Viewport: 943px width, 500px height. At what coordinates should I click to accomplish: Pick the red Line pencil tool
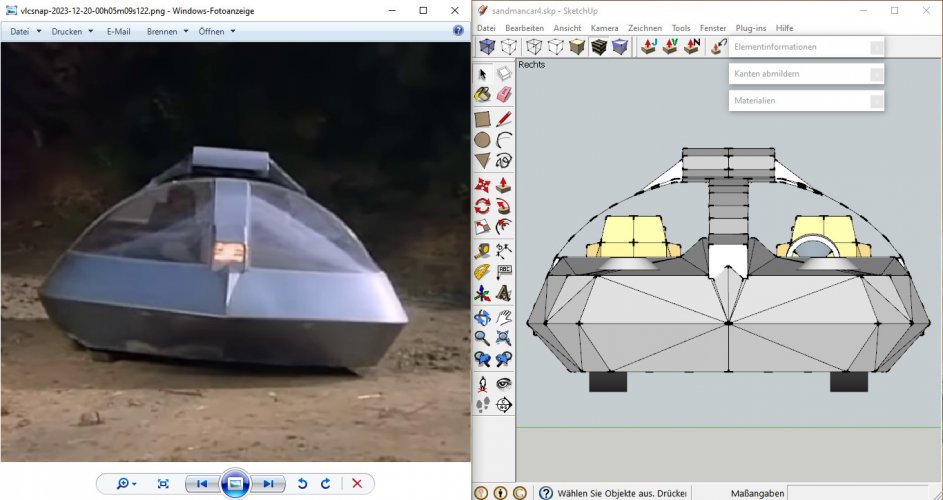click(503, 119)
